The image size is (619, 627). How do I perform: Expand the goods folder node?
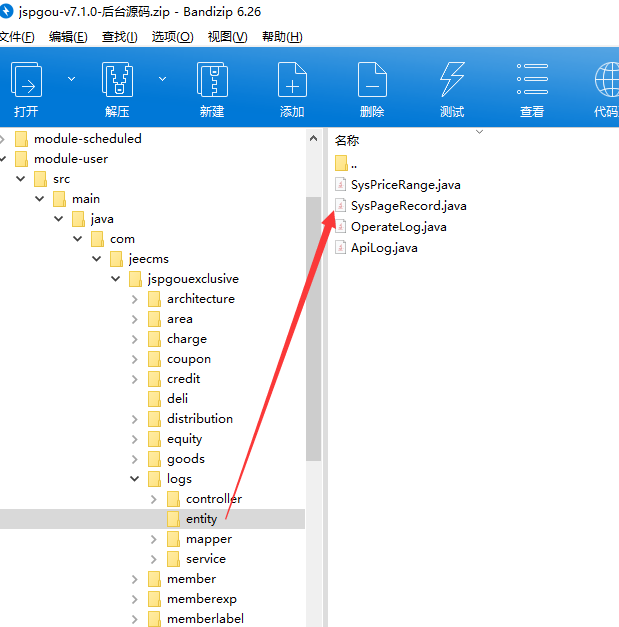coord(135,459)
